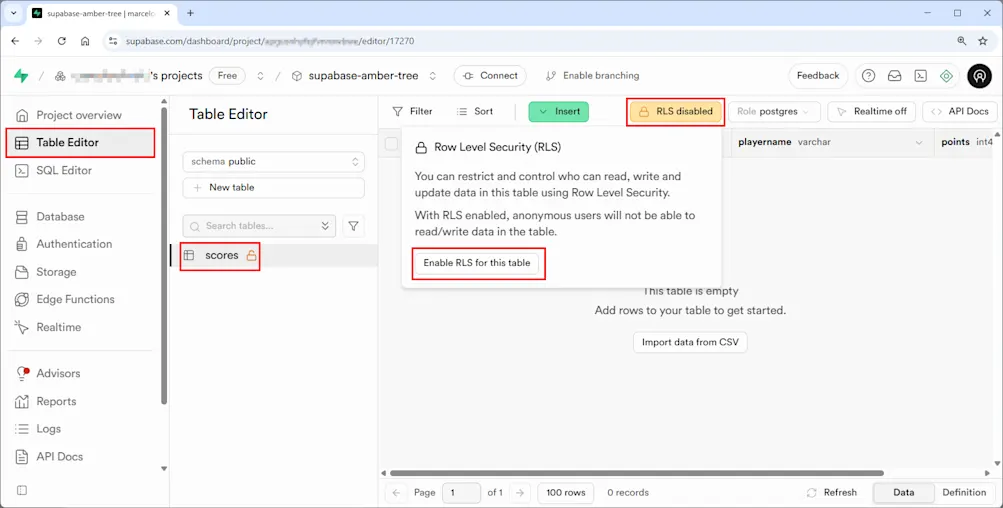Click the API Docs document icon in sidebar
This screenshot has height=508, width=1003.
point(22,457)
